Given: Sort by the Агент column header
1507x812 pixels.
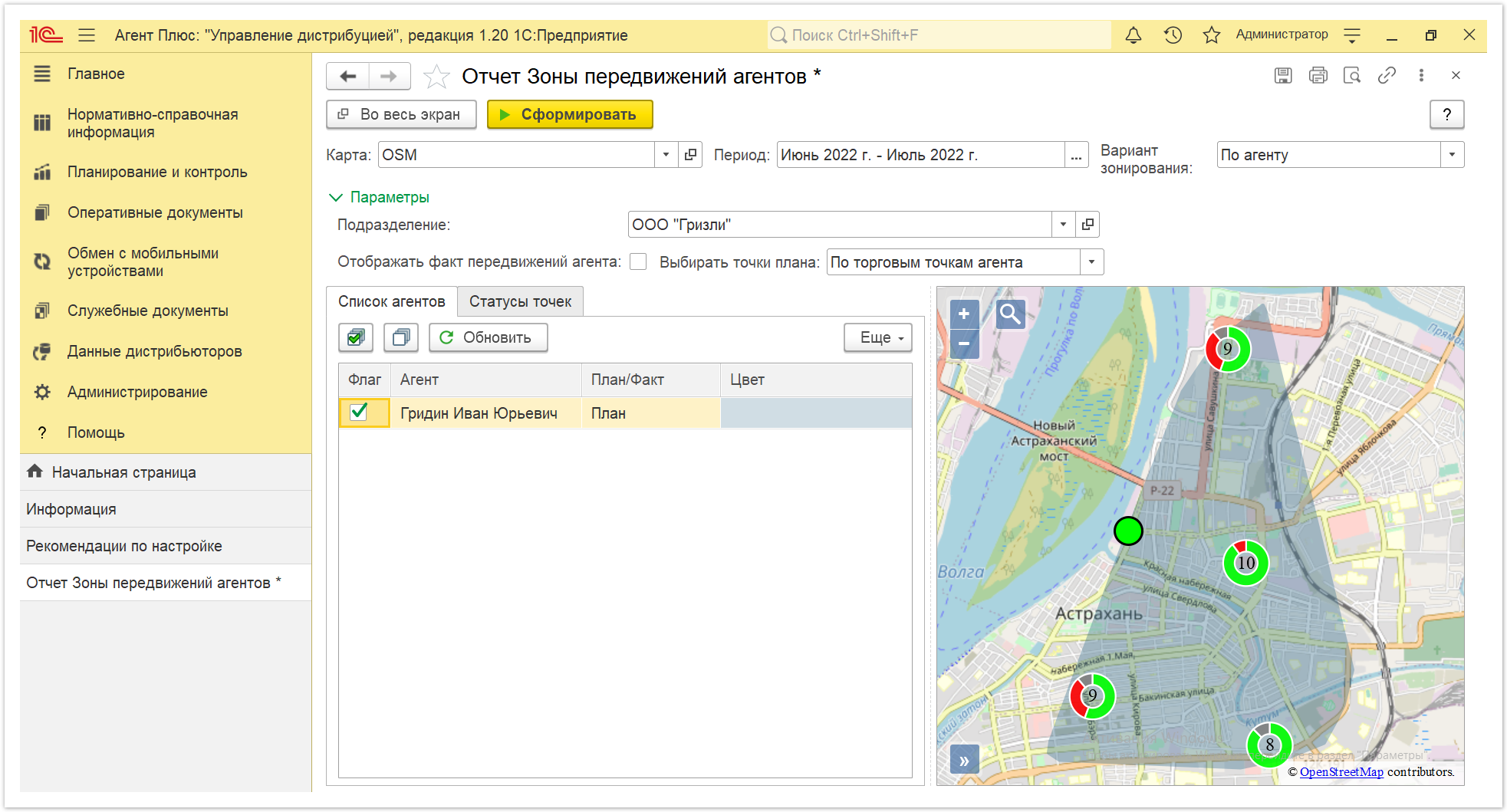Looking at the screenshot, I should pyautogui.click(x=486, y=380).
